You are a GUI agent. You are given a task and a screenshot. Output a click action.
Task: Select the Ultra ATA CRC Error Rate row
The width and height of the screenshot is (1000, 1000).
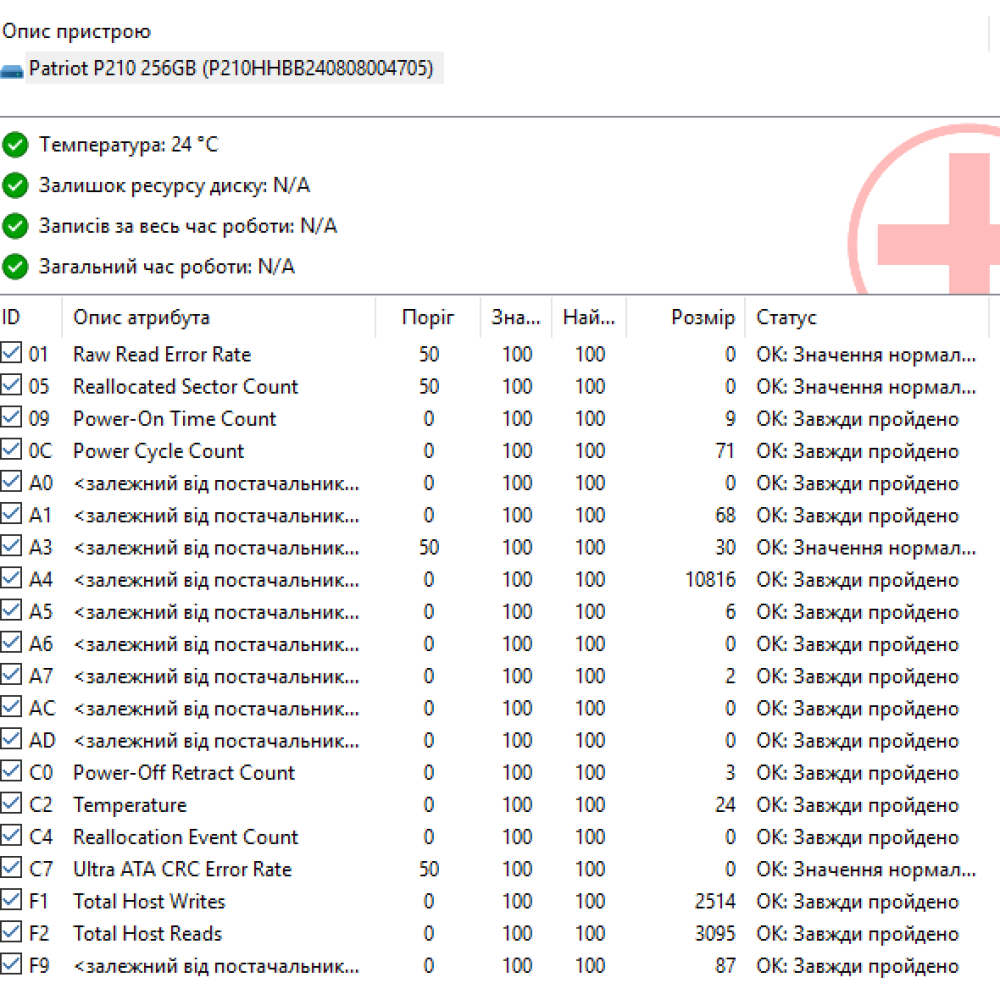[182, 870]
